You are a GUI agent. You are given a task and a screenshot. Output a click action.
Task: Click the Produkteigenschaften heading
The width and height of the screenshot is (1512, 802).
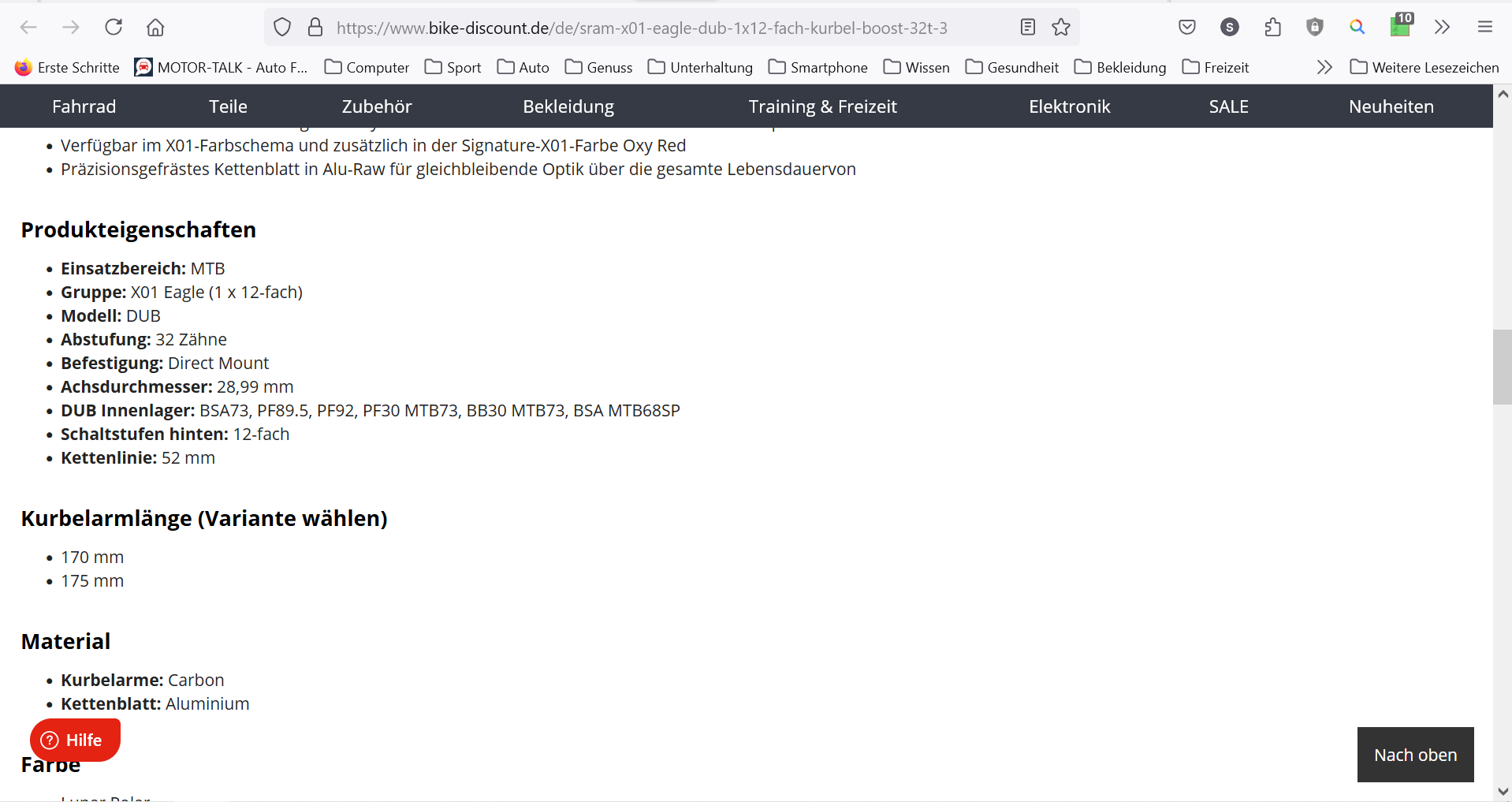(x=139, y=229)
